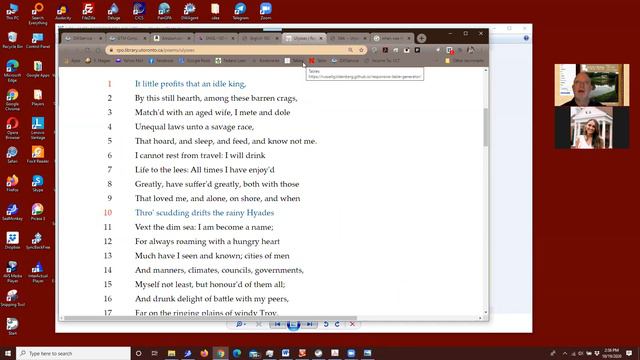Launch FileZilla from the desktop
This screenshot has height=360, width=640.
pyautogui.click(x=88, y=11)
